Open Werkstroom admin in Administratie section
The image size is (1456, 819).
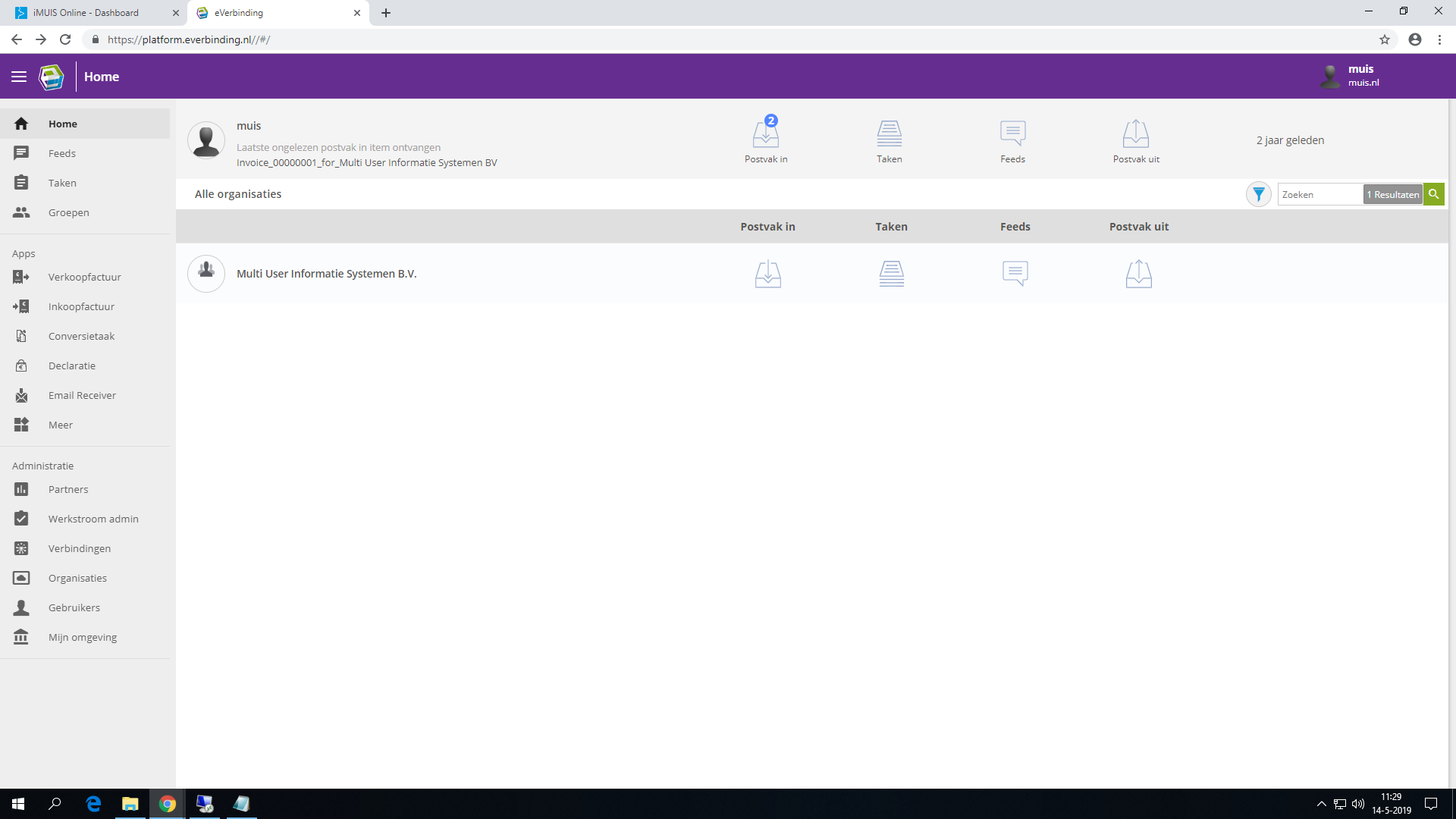pos(93,519)
